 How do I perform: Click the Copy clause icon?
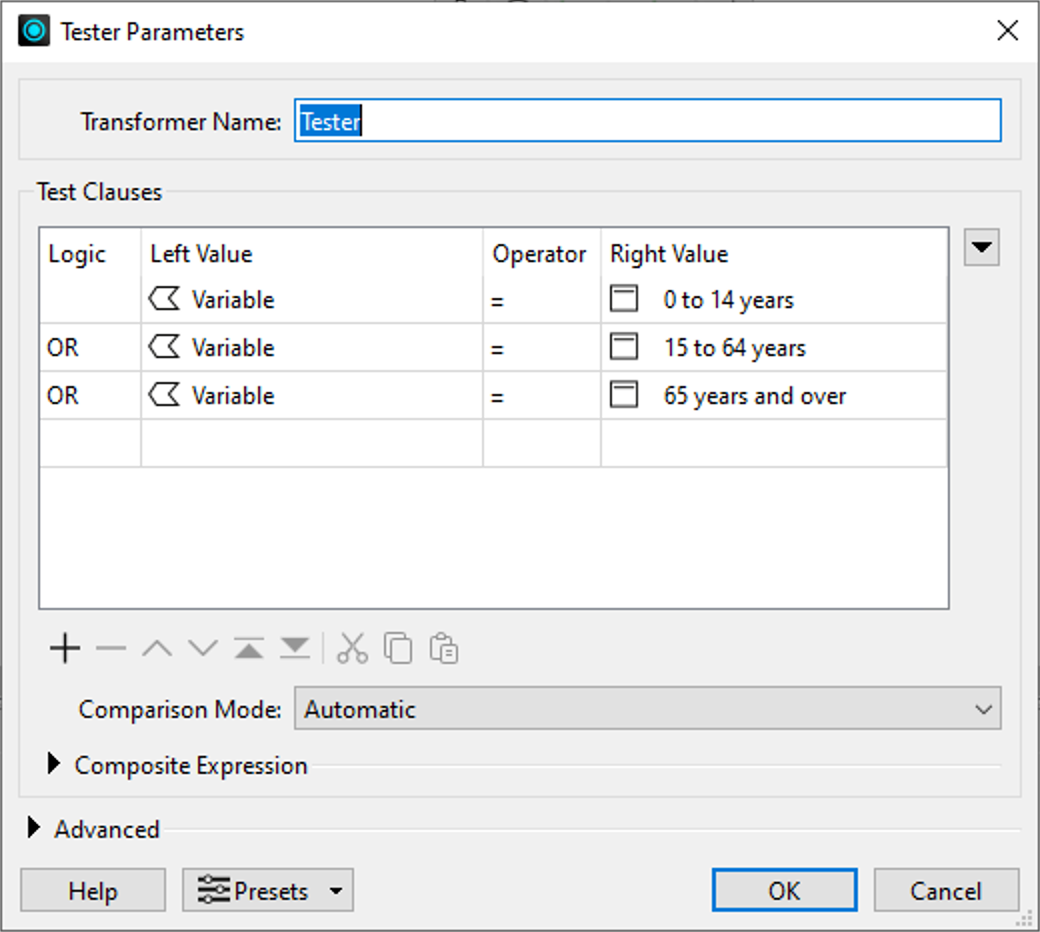tap(396, 648)
